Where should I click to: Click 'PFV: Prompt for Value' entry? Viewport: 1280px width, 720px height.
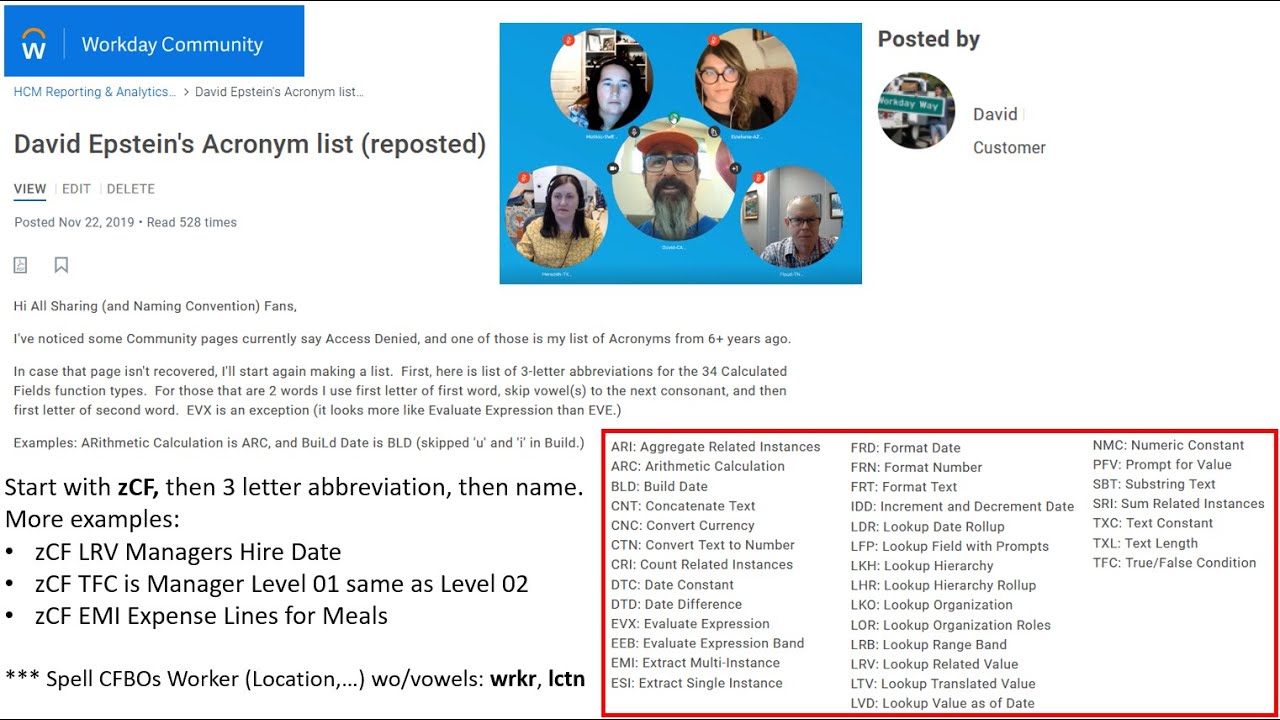coord(1162,464)
